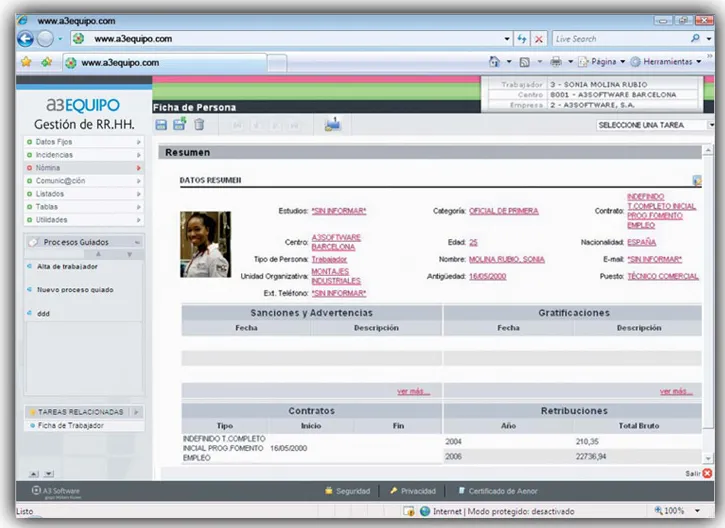This screenshot has height=528, width=725.
Task: Open the address bar history dropdown arrow
Action: [x=507, y=39]
